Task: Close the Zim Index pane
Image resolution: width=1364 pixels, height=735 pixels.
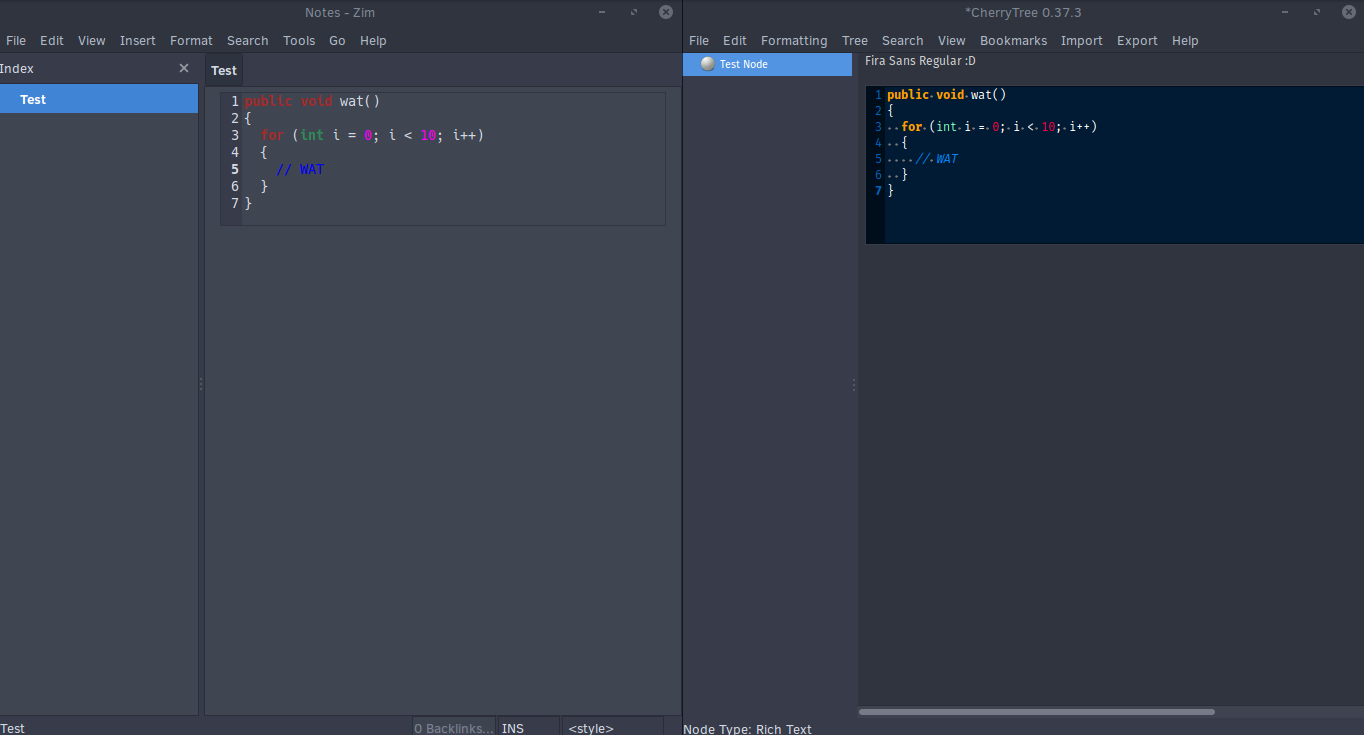Action: tap(183, 68)
